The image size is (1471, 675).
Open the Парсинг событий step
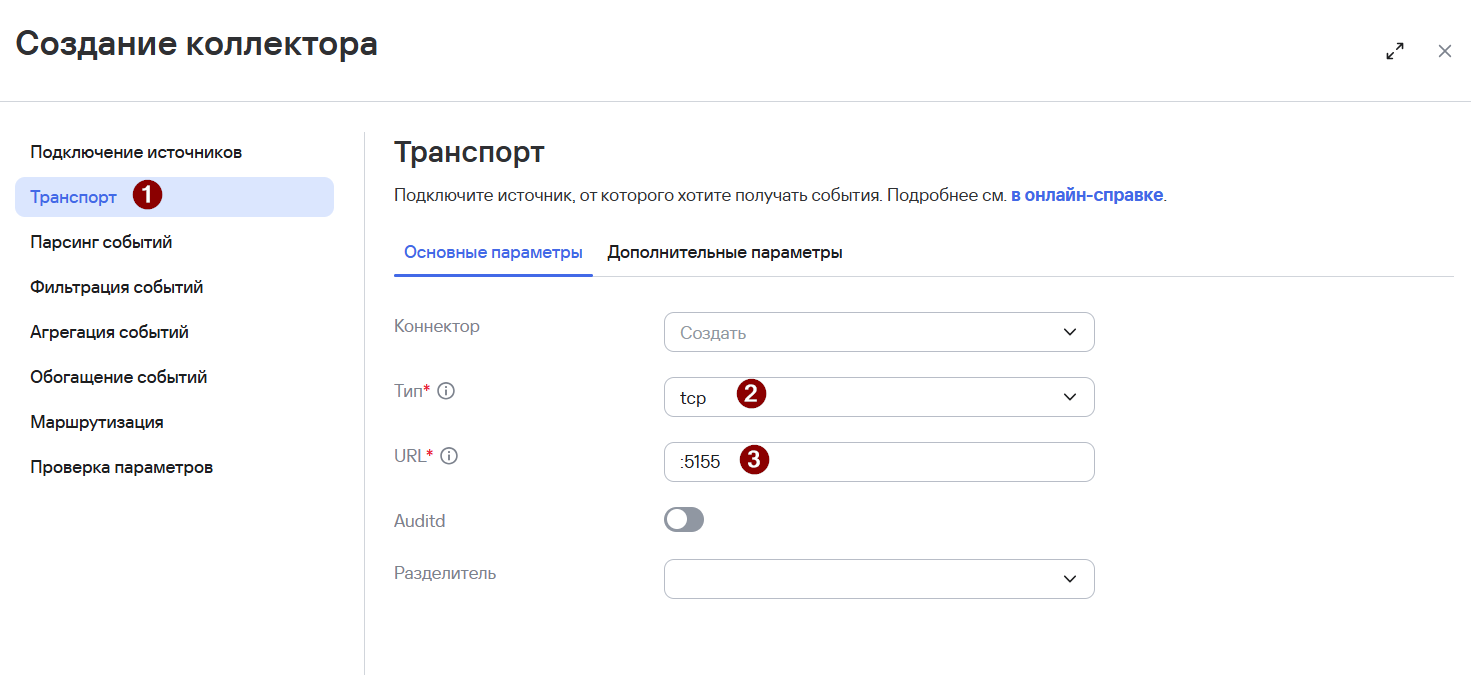101,242
